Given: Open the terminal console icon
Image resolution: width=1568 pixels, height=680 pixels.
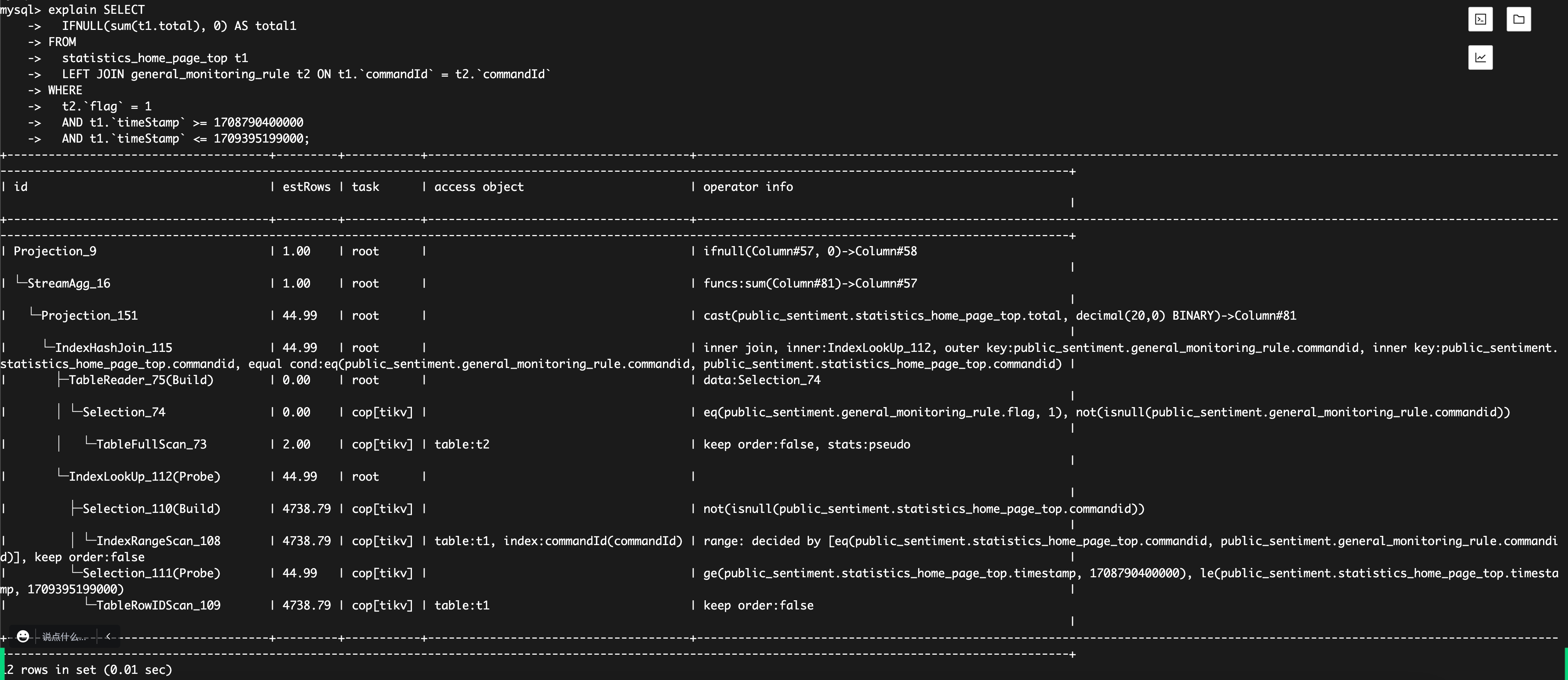Looking at the screenshot, I should (1480, 20).
